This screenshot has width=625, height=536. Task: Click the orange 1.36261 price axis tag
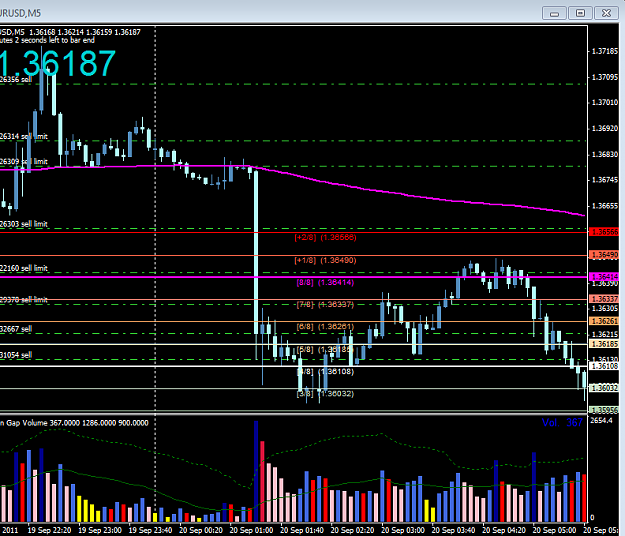point(604,321)
